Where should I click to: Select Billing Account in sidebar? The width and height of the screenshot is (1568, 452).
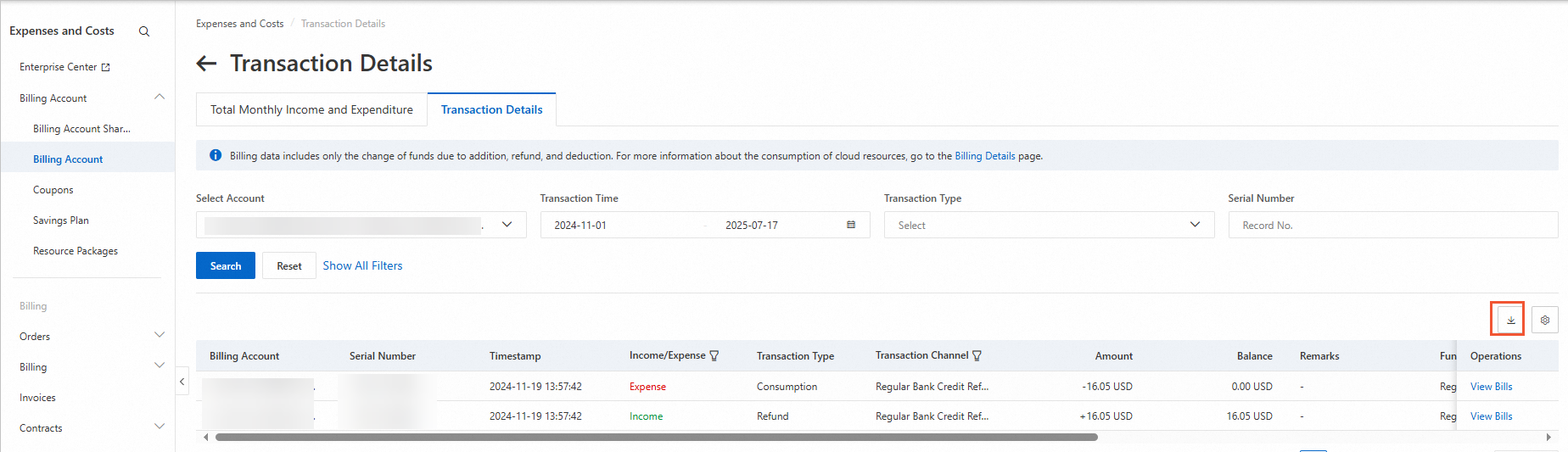[x=68, y=159]
